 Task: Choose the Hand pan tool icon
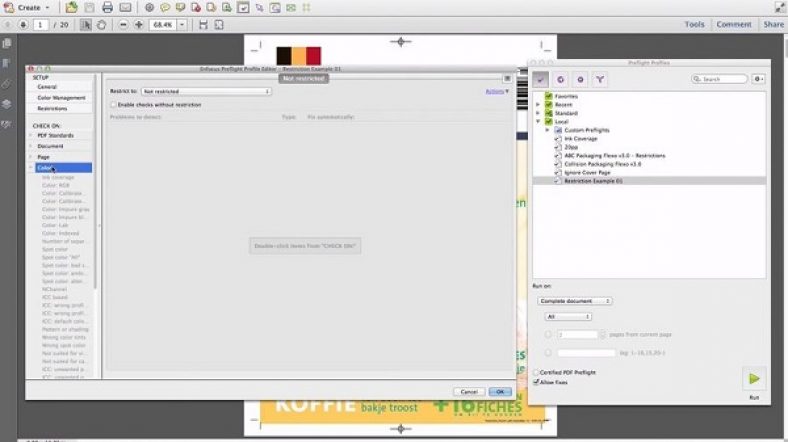point(101,24)
